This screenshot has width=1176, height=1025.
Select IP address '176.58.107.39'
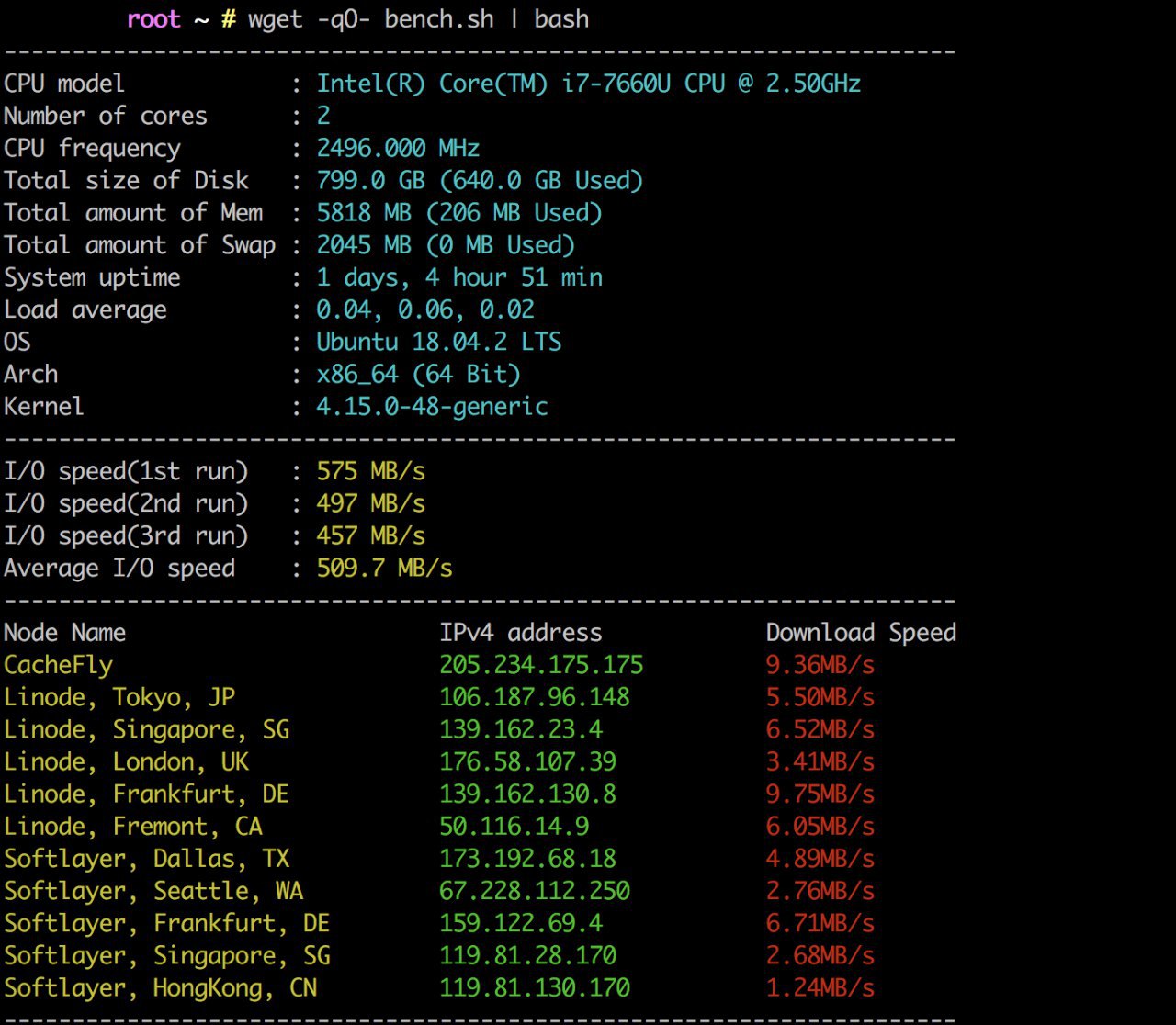(x=527, y=761)
